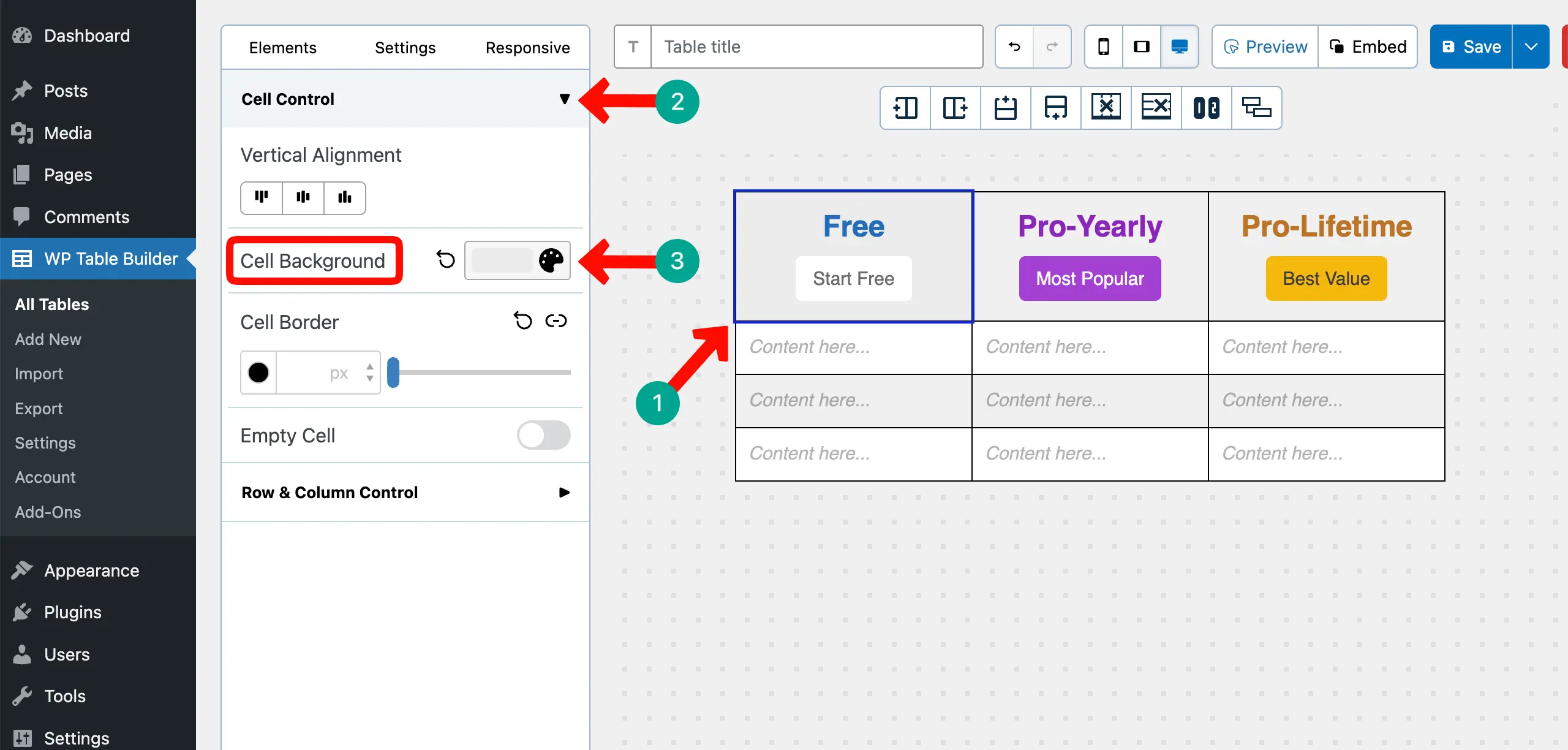Click the Embed button

[x=1368, y=47]
